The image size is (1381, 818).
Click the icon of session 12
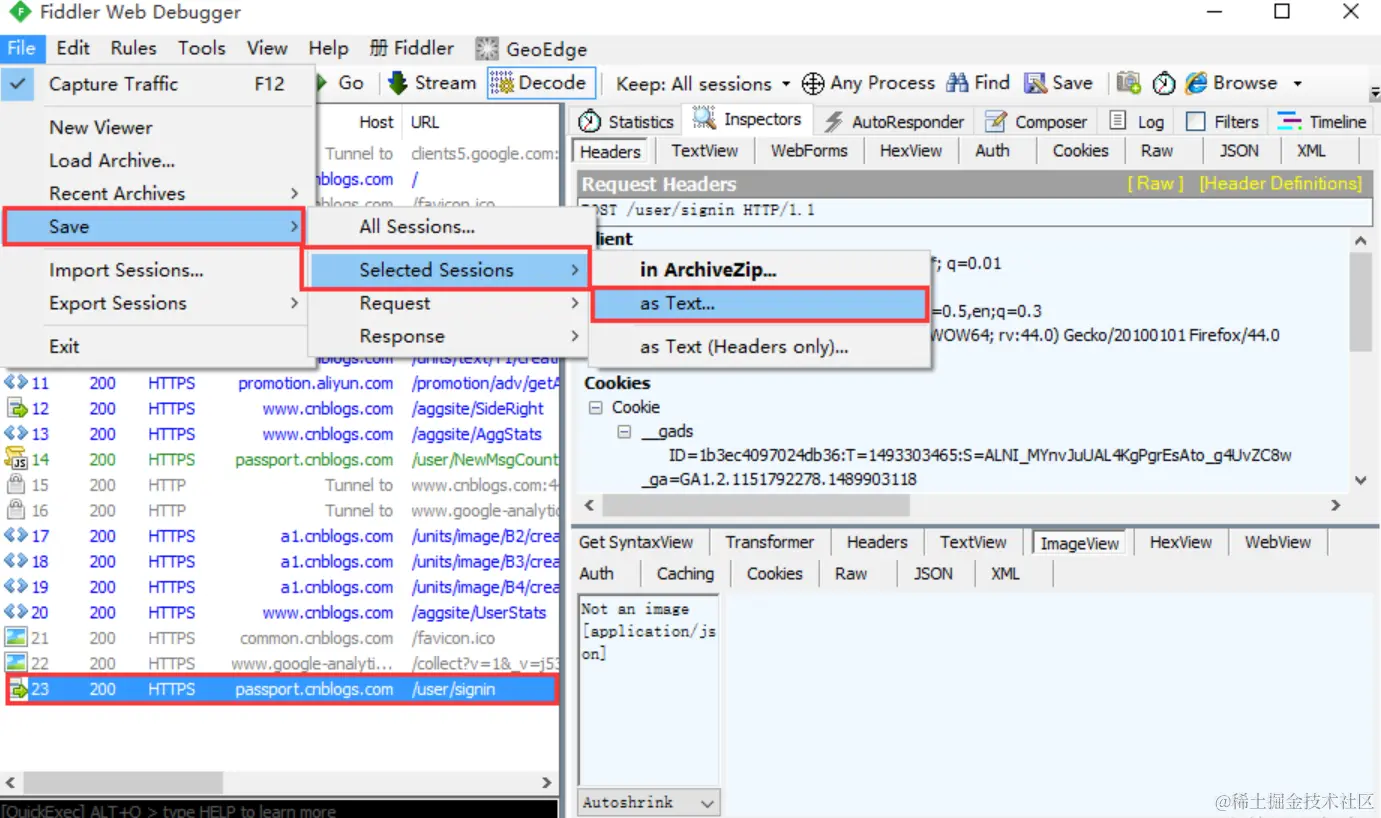point(16,408)
